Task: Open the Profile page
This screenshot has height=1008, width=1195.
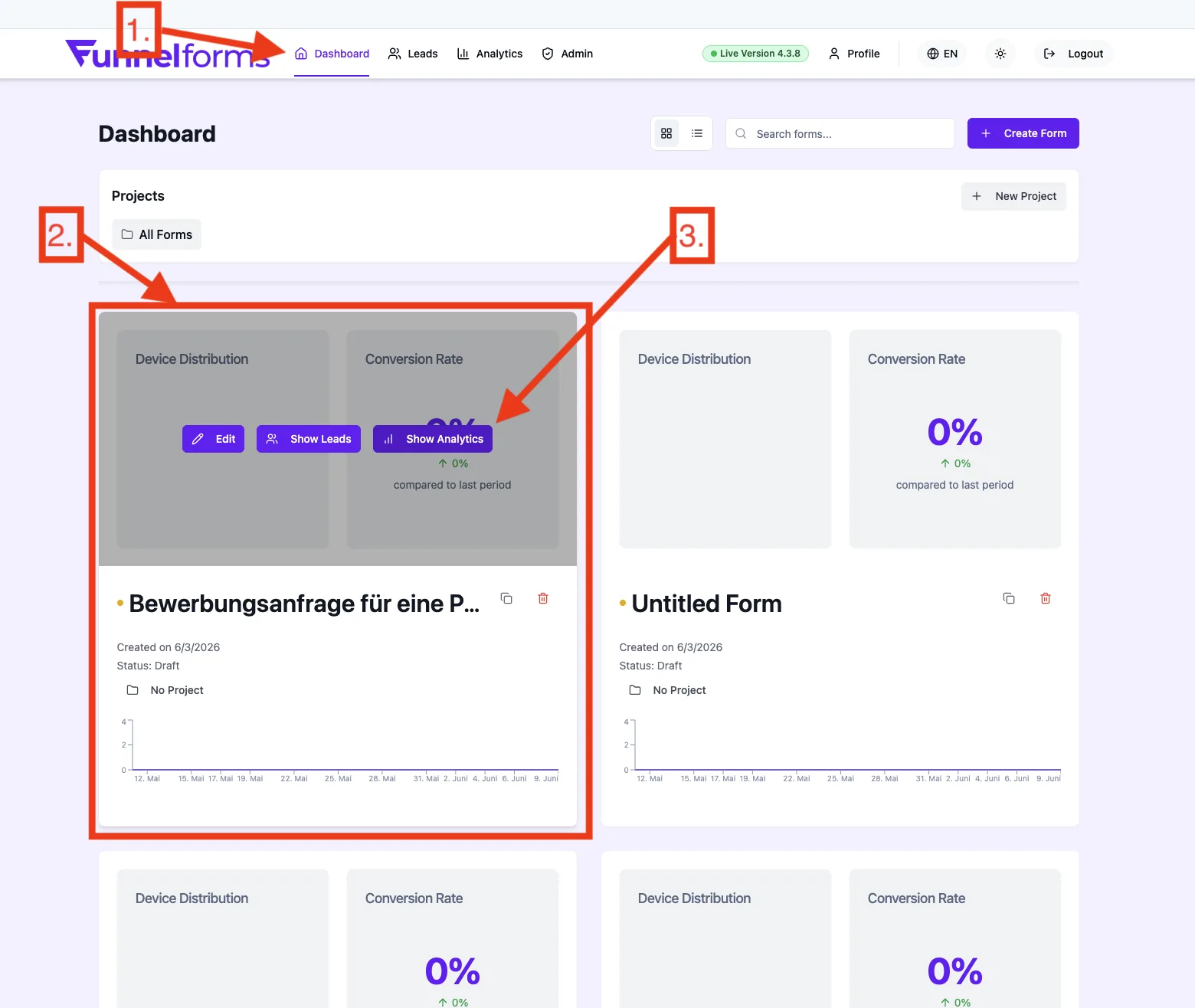Action: 854,54
